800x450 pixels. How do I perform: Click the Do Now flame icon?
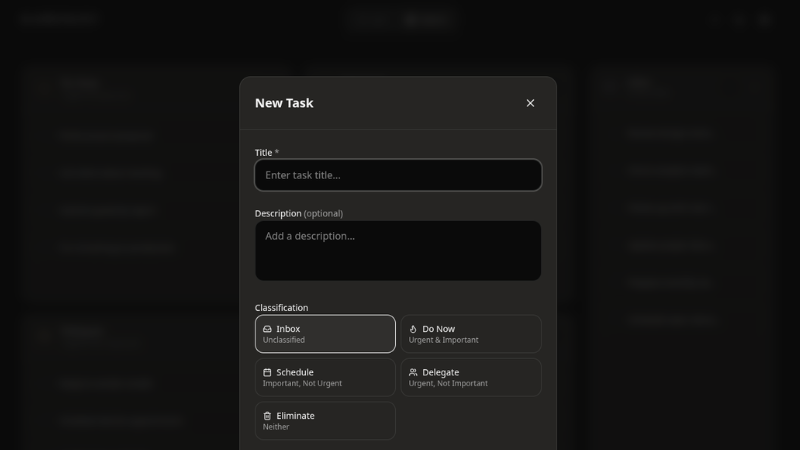[413, 329]
